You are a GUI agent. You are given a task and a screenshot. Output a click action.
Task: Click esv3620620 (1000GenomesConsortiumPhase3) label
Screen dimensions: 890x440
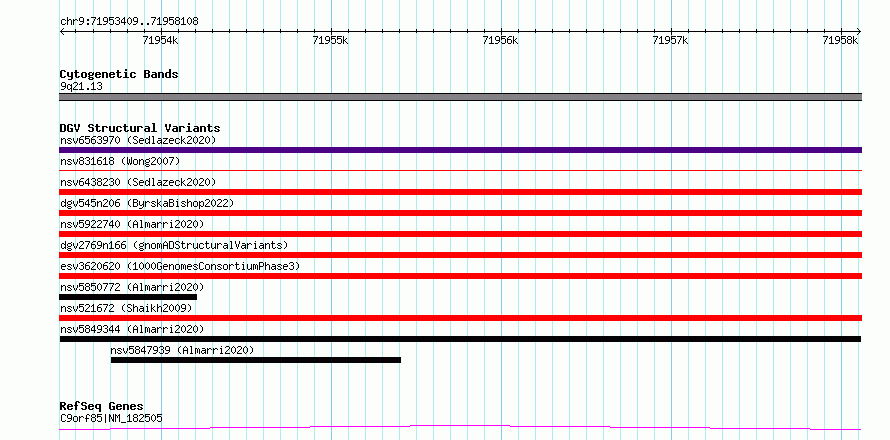180,266
